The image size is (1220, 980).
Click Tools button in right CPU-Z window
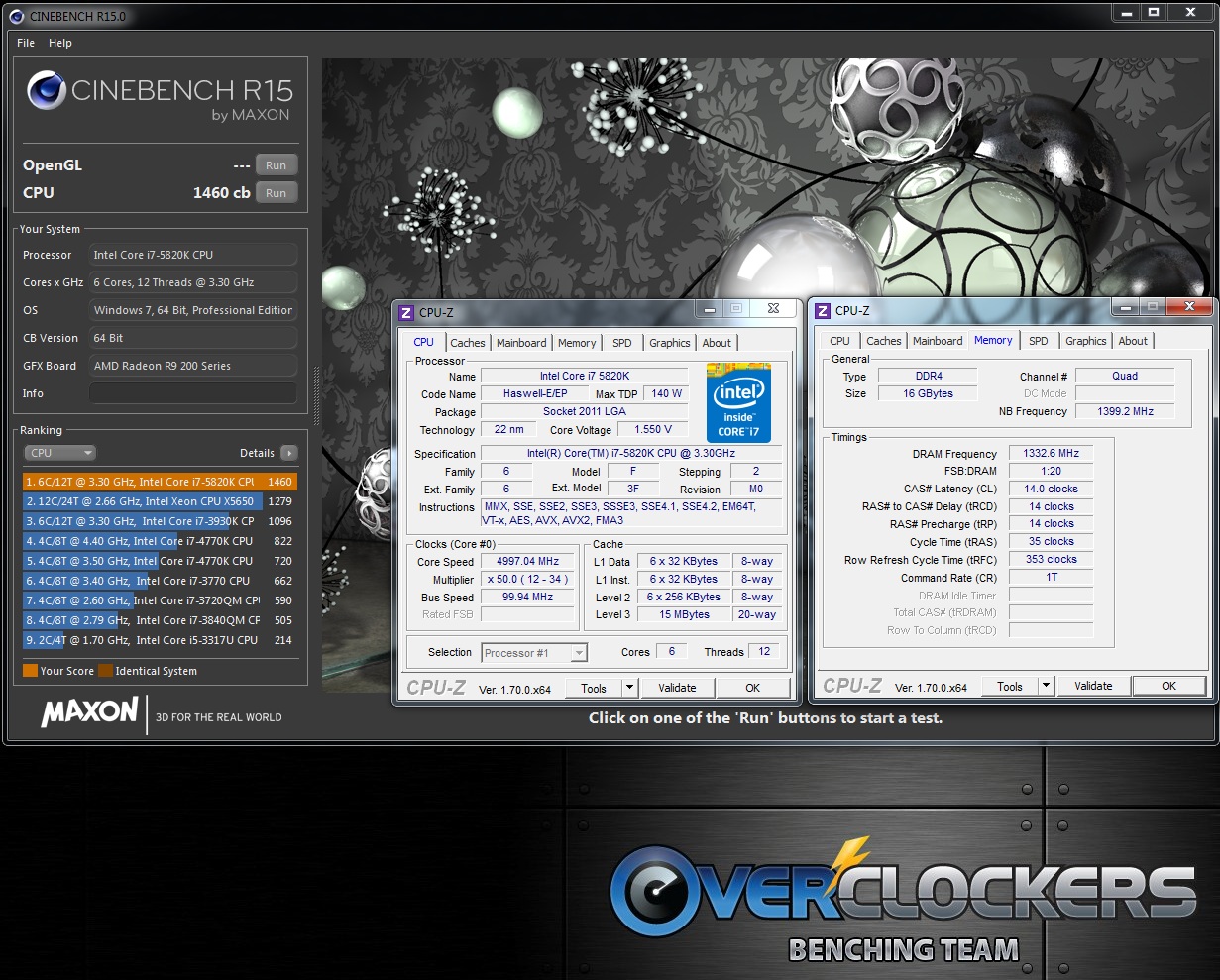[x=1010, y=686]
